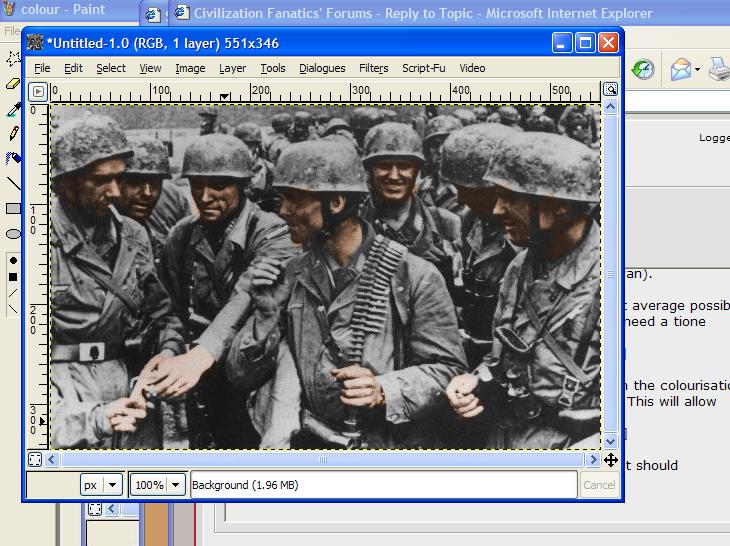Select Paint's Free-Form Select tool

coord(13,59)
